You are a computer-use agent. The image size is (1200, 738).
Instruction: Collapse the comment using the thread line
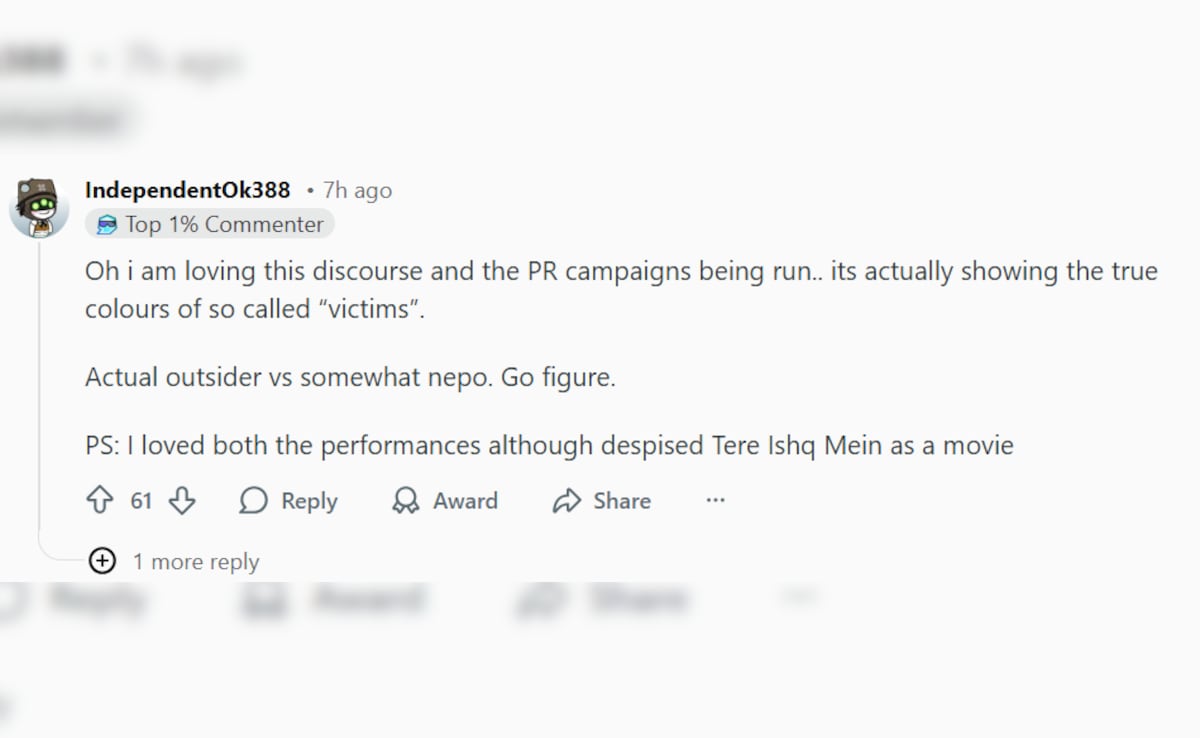(x=39, y=400)
